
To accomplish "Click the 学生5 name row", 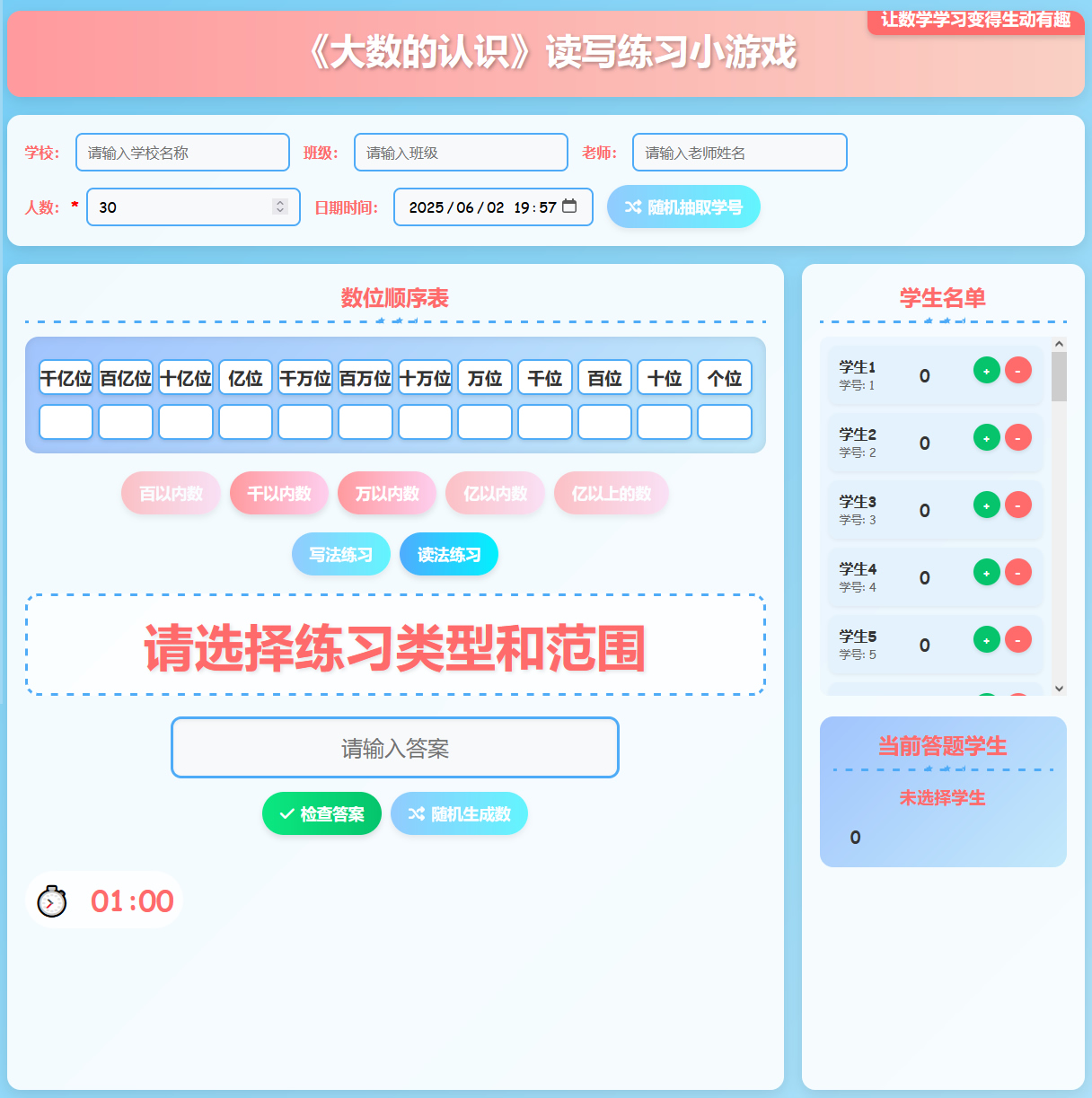I will coord(936,645).
